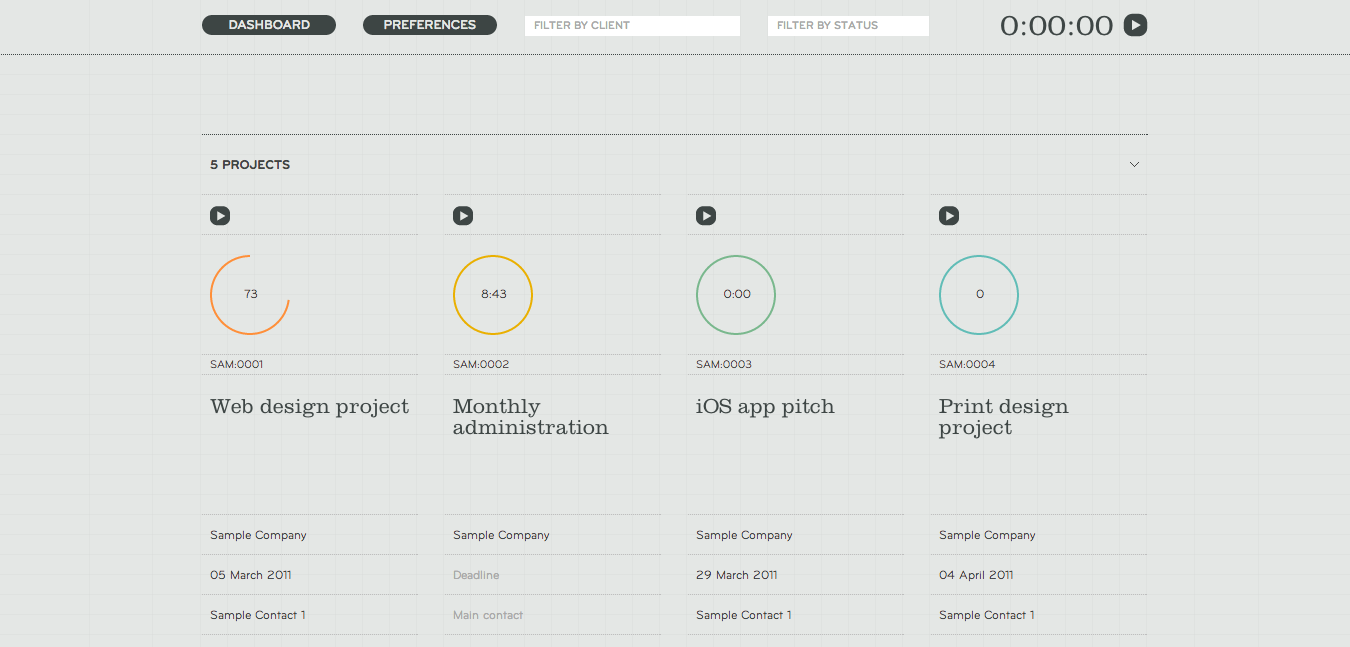Open the iOS app pitch title
This screenshot has height=647, width=1350.
point(765,406)
